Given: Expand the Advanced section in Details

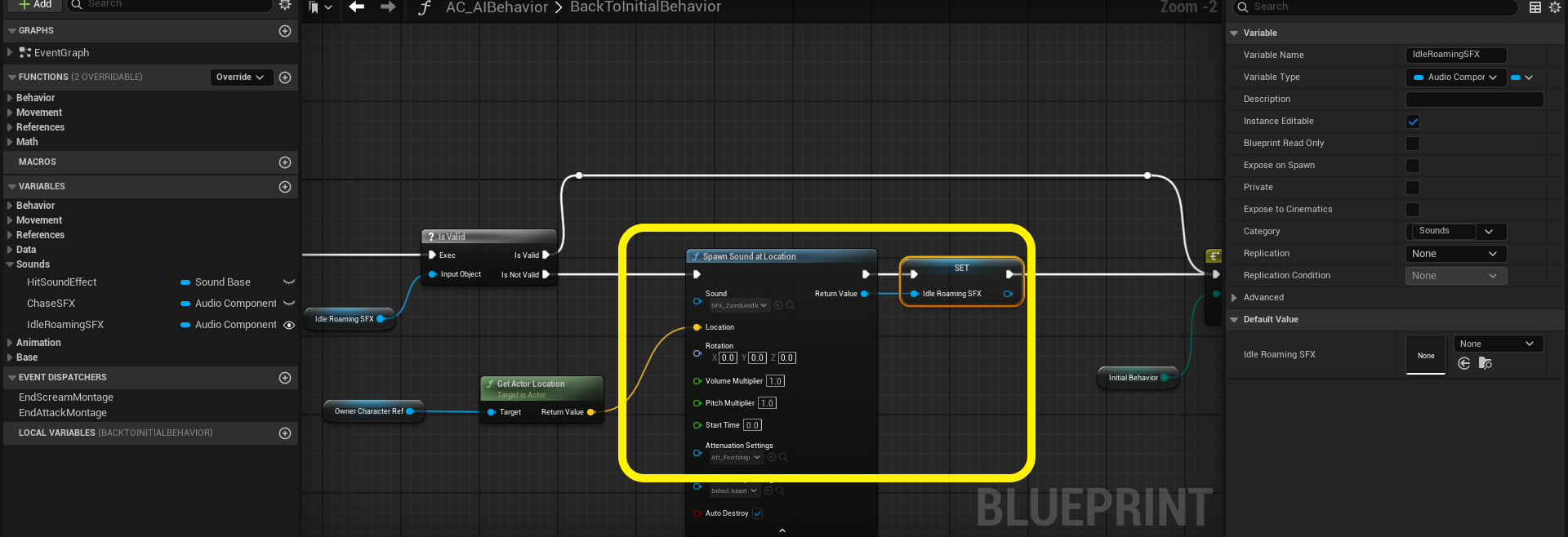Looking at the screenshot, I should click(1234, 298).
